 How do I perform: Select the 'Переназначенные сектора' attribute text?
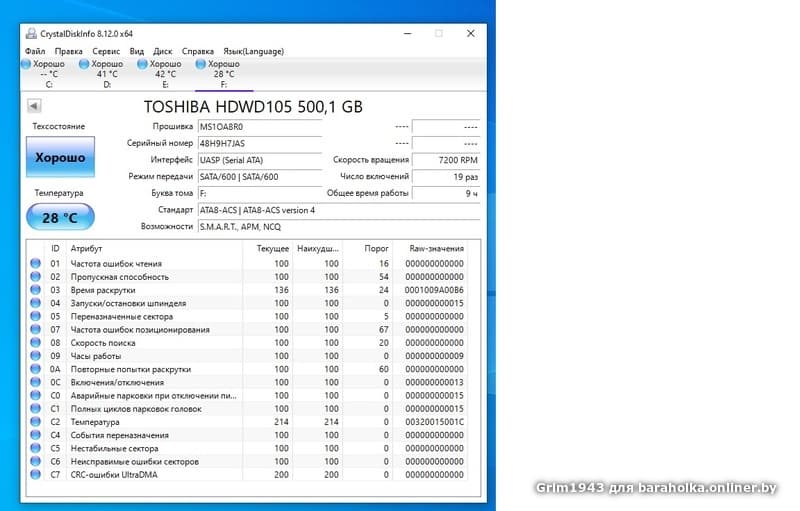121,317
